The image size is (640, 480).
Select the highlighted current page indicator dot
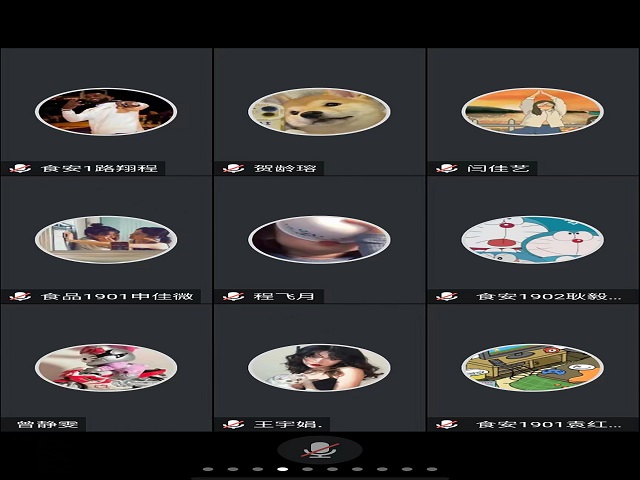point(282,468)
